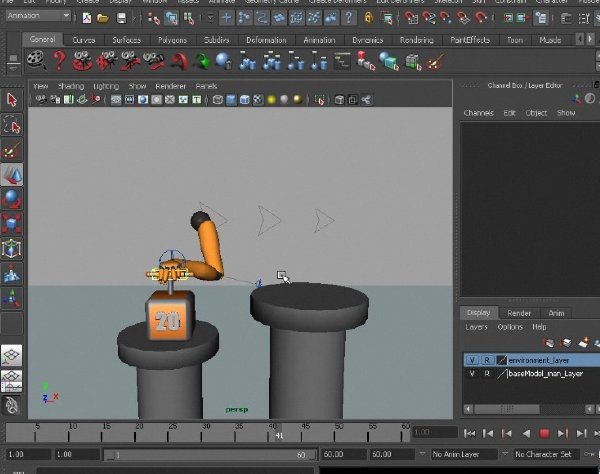The image size is (600, 474).
Task: Select the Soft Modification tool
Action: click(12, 274)
